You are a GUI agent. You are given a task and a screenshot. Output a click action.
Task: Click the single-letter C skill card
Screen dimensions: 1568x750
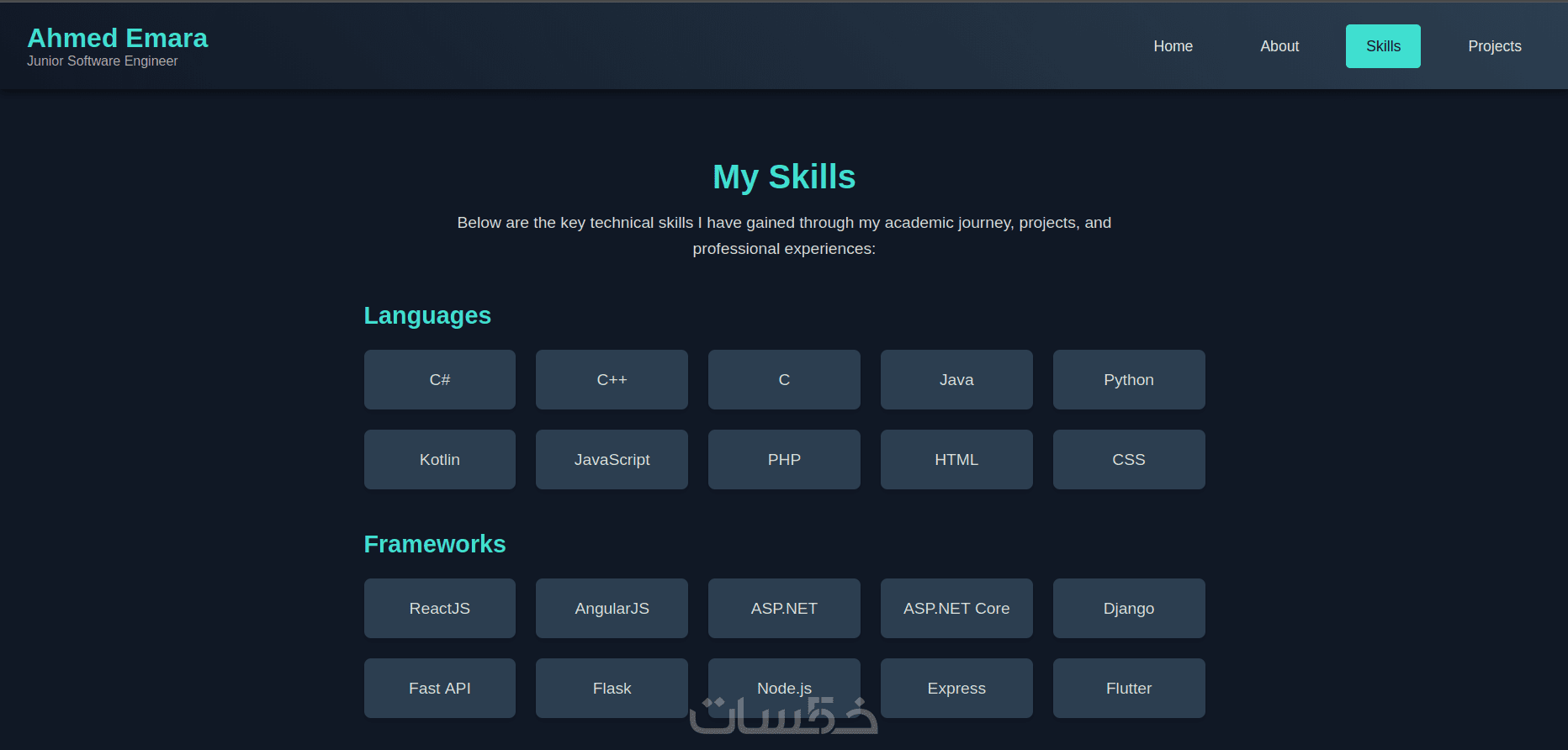pyautogui.click(x=784, y=380)
